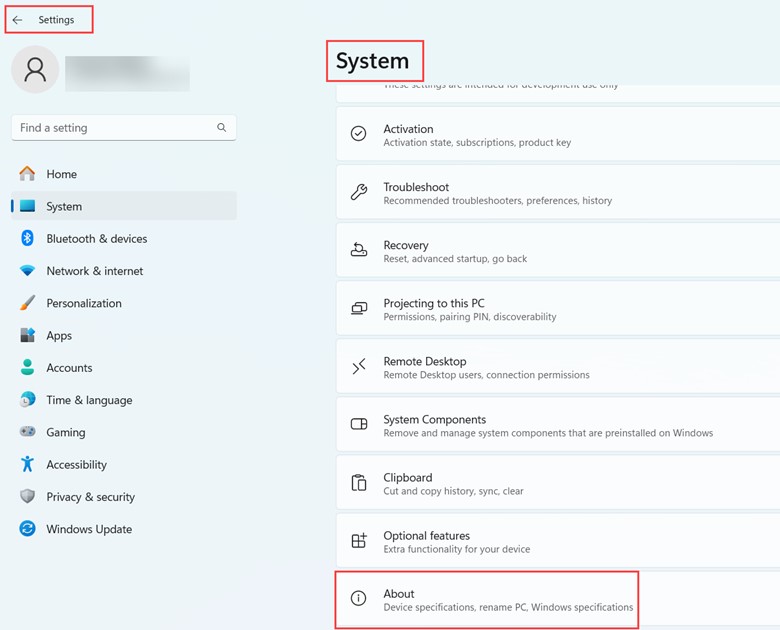780x630 pixels.
Task: Click the magnifier search icon
Action: (221, 127)
